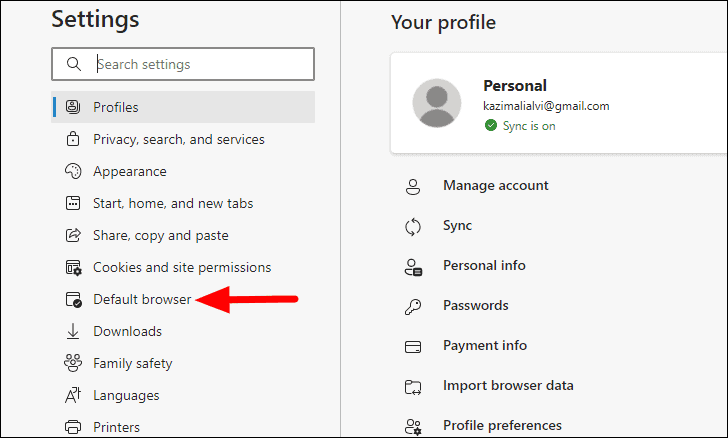The height and width of the screenshot is (438, 728).
Task: Click the Default browser icon
Action: tap(73, 300)
